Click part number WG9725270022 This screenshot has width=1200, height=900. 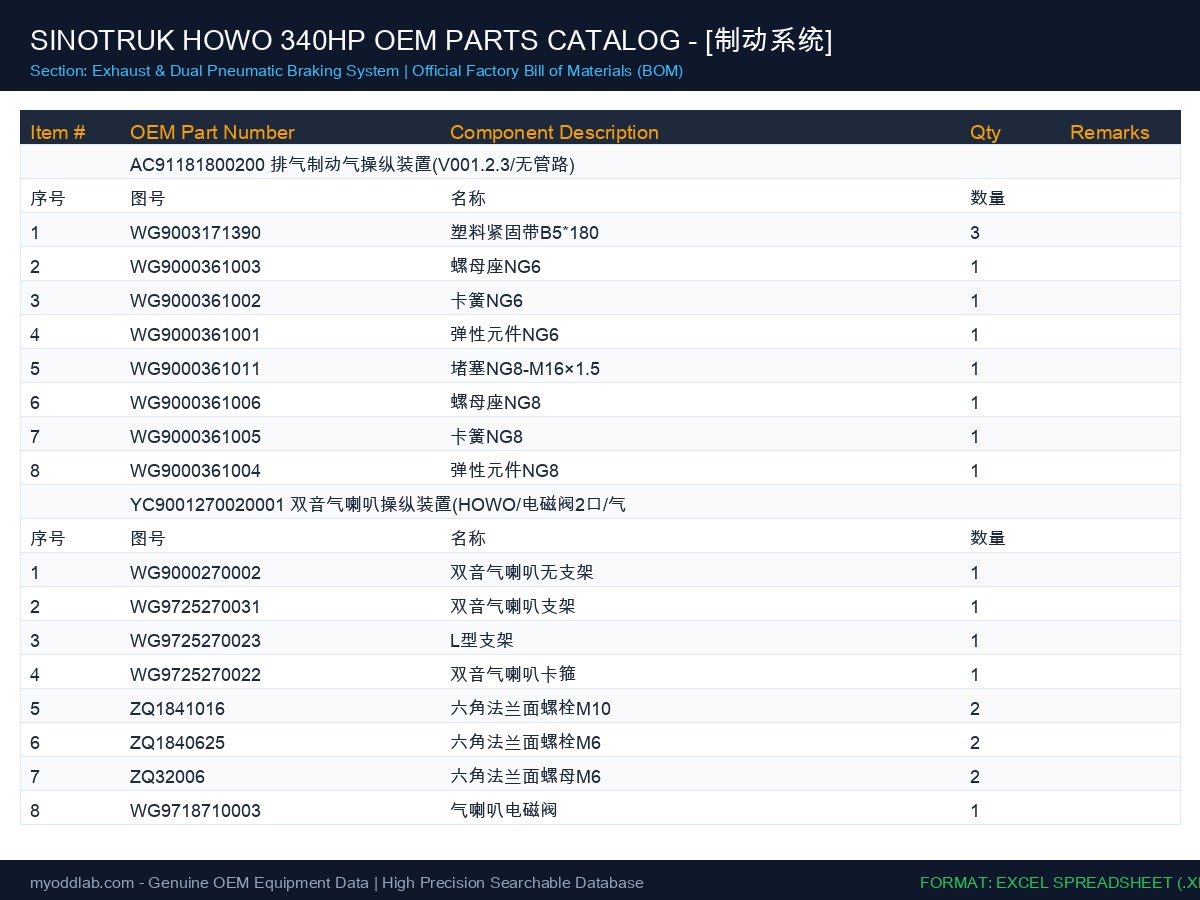click(195, 675)
